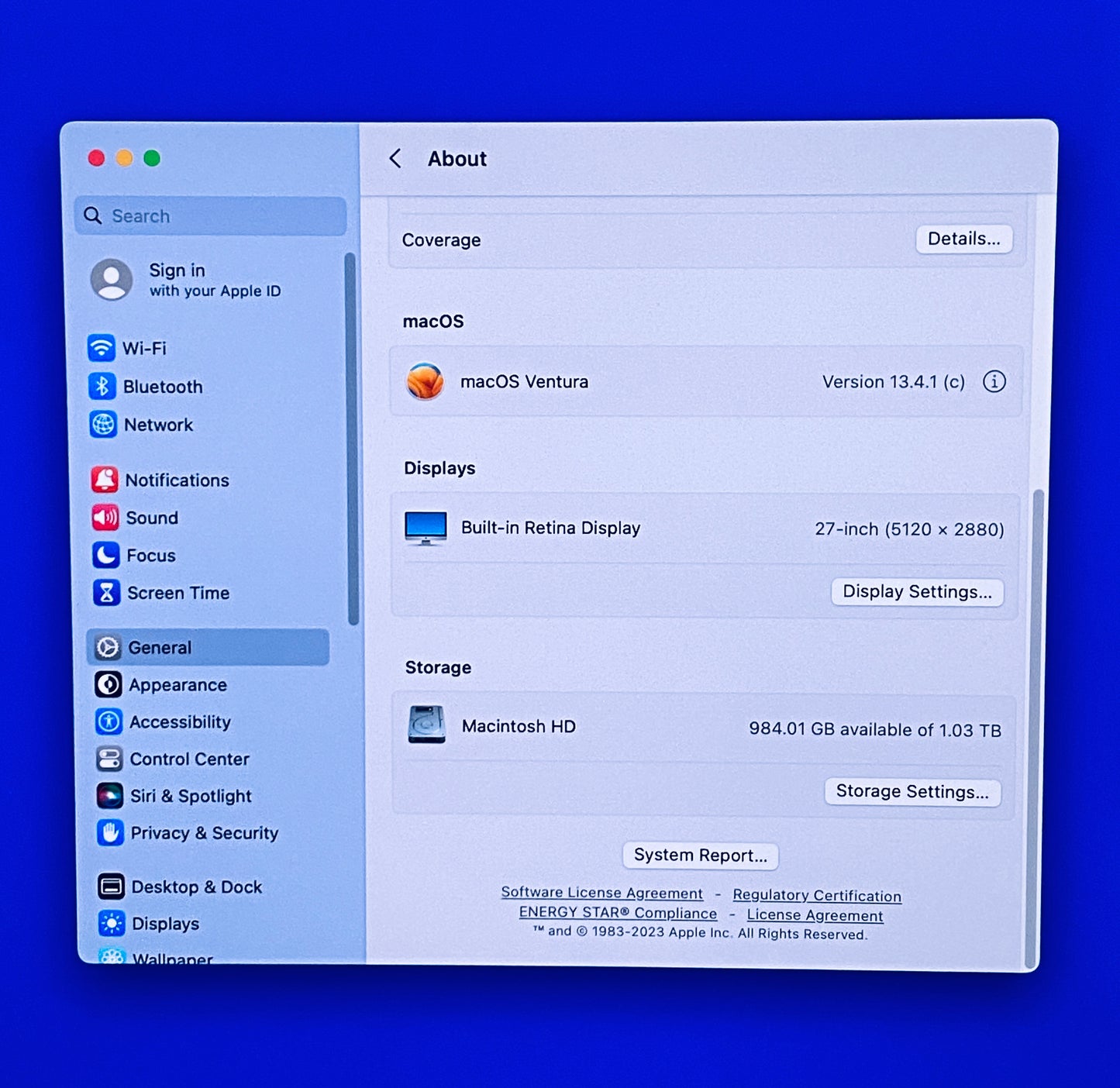Open the License Agreement link
This screenshot has height=1088, width=1120.
coord(815,915)
